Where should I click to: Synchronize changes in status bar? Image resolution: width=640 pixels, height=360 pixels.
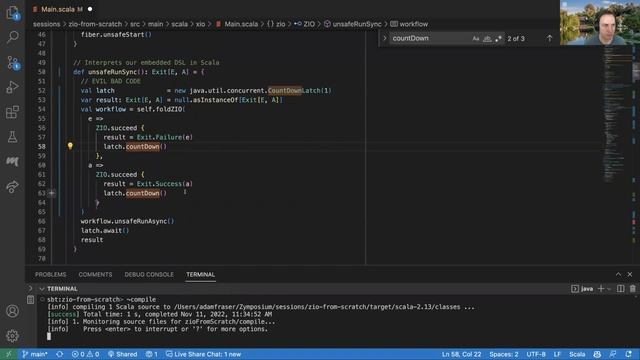coord(60,354)
